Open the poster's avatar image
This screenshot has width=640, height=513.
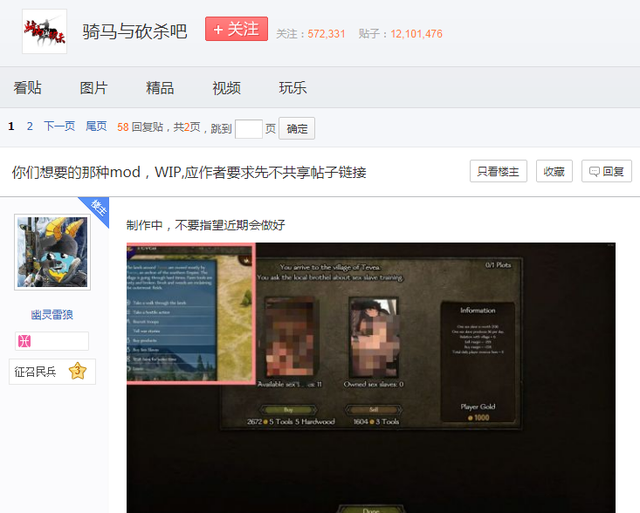coord(52,252)
